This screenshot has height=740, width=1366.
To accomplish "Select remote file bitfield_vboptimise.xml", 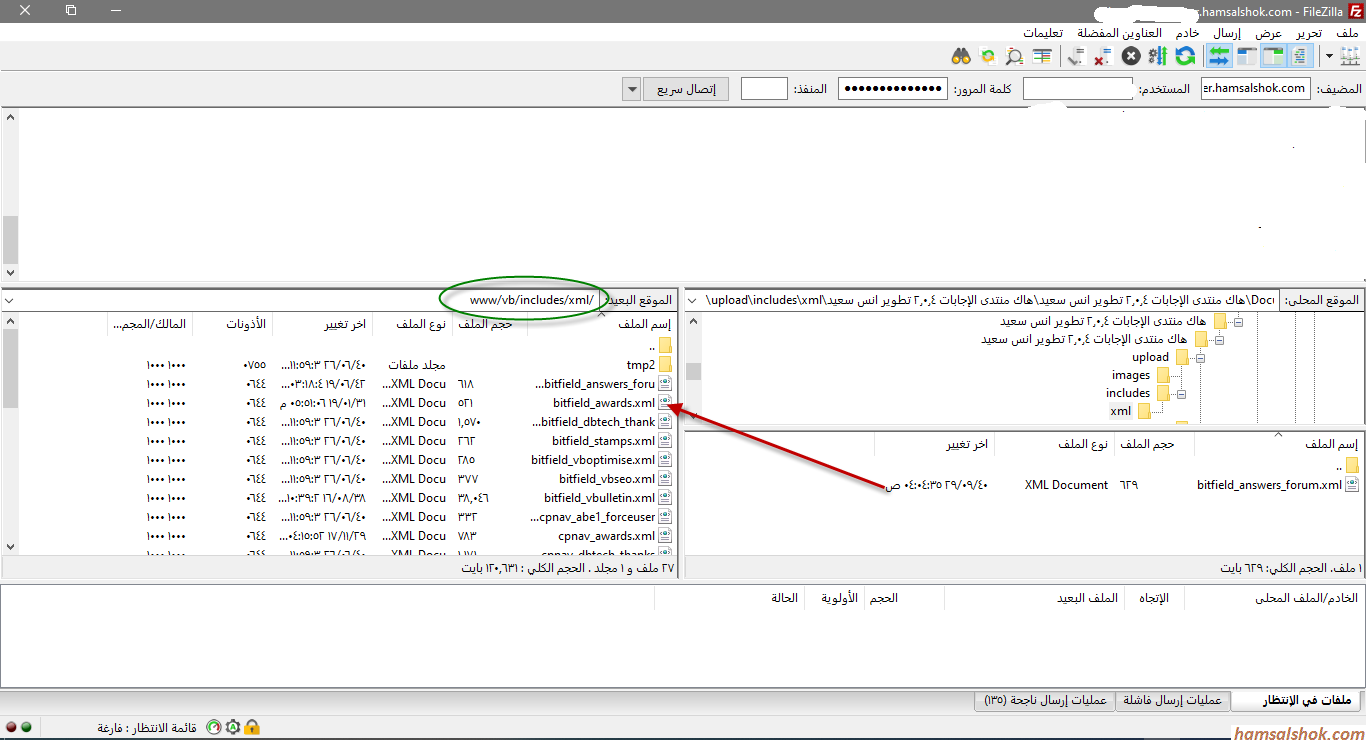I will tap(601, 460).
